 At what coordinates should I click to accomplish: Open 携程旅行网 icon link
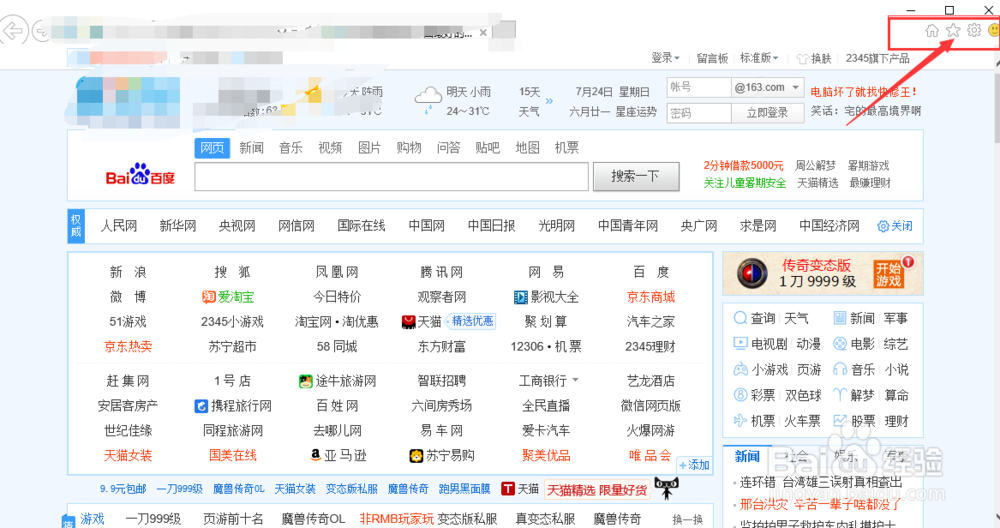pos(233,406)
